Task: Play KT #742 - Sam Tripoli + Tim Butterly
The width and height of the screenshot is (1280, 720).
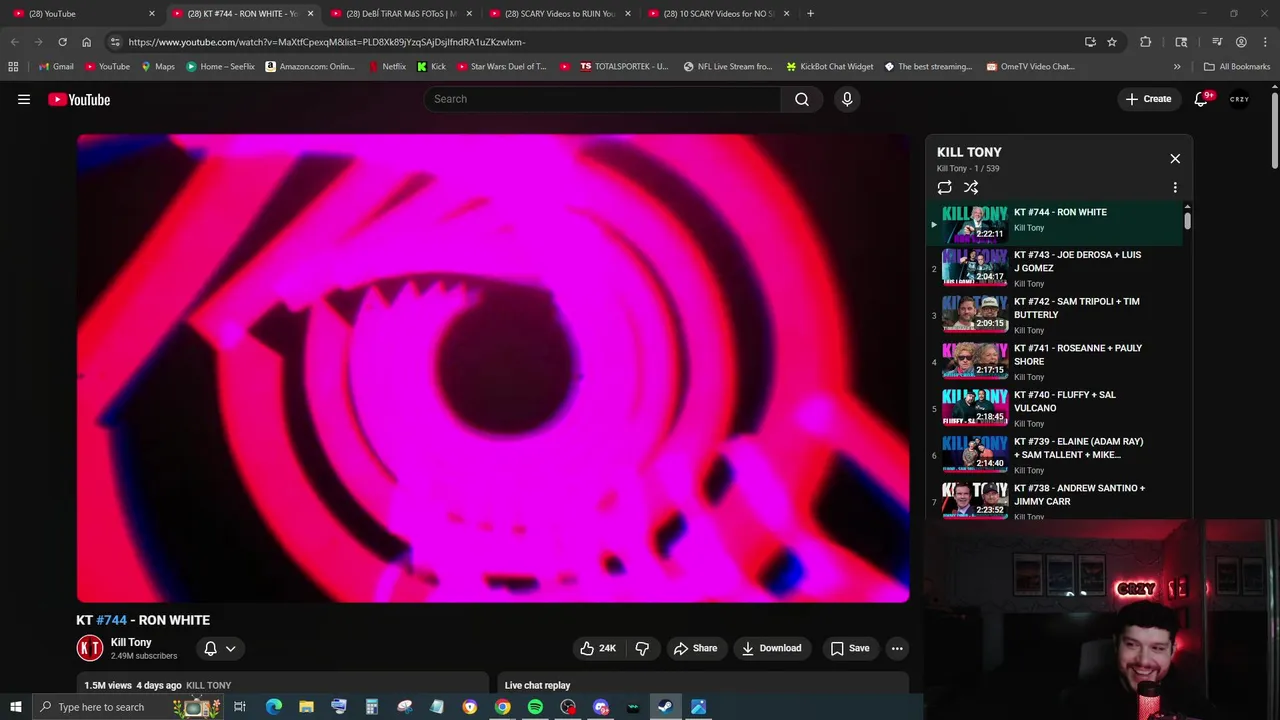Action: pos(1054,315)
